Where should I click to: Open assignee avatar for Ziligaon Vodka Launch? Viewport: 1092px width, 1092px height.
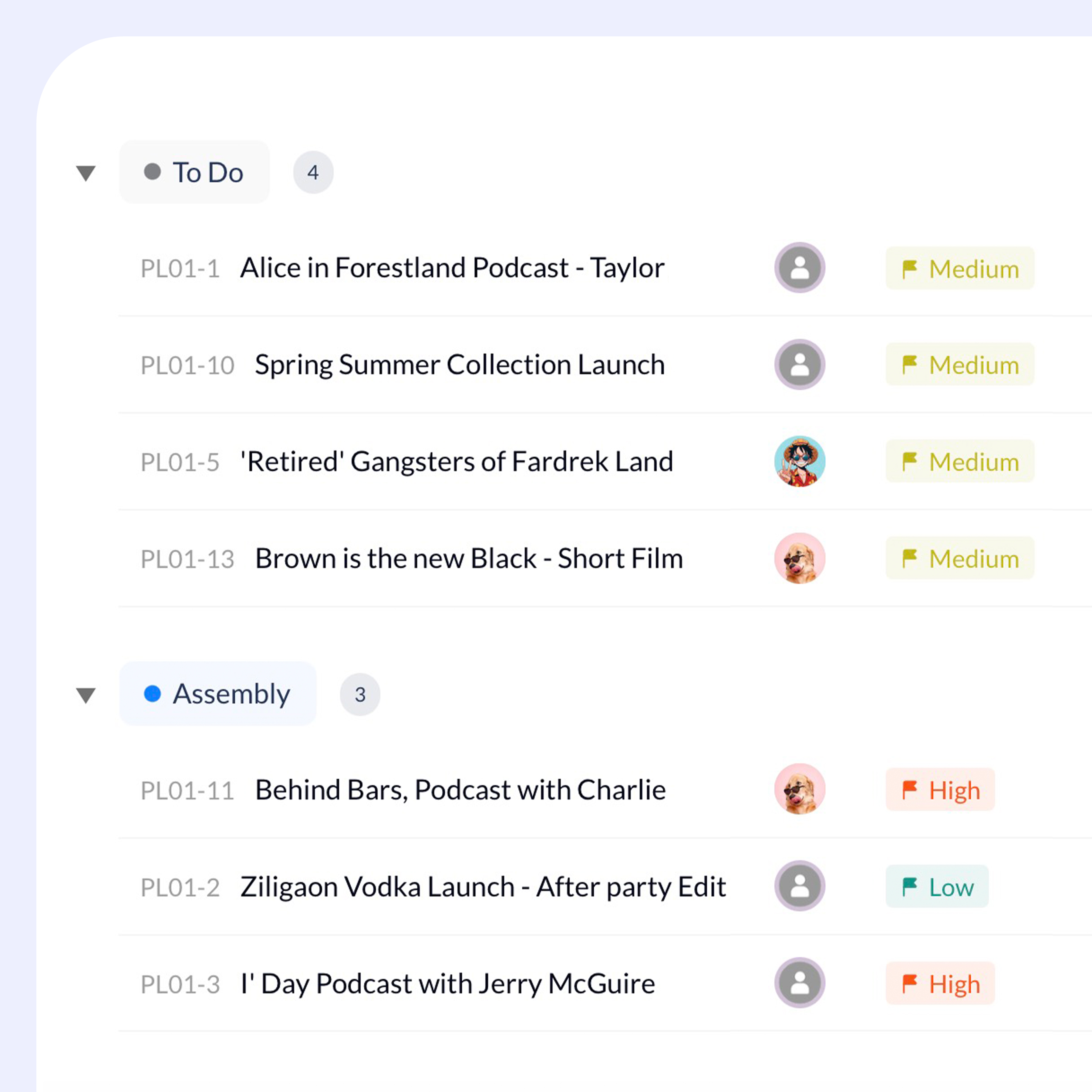pos(800,886)
